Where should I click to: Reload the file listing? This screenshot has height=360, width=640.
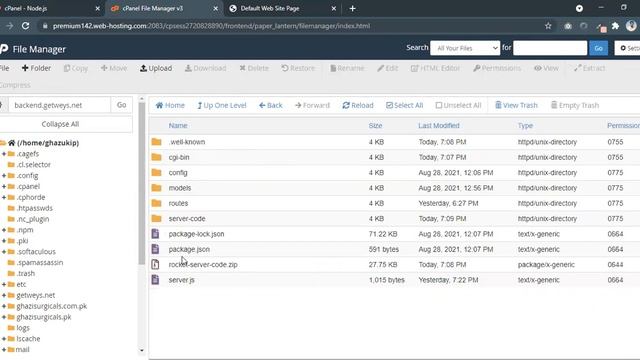pos(358,105)
